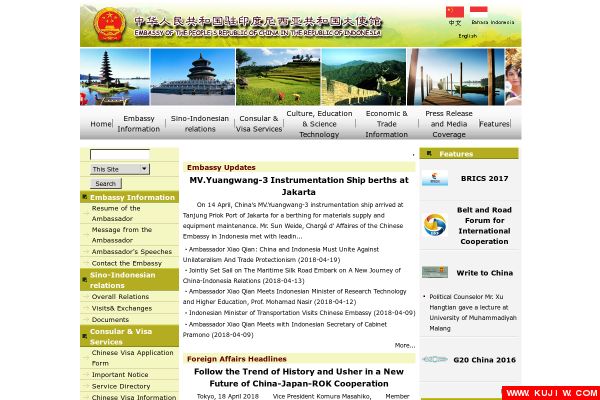
Task: Switch language to 中文
Action: [455, 23]
